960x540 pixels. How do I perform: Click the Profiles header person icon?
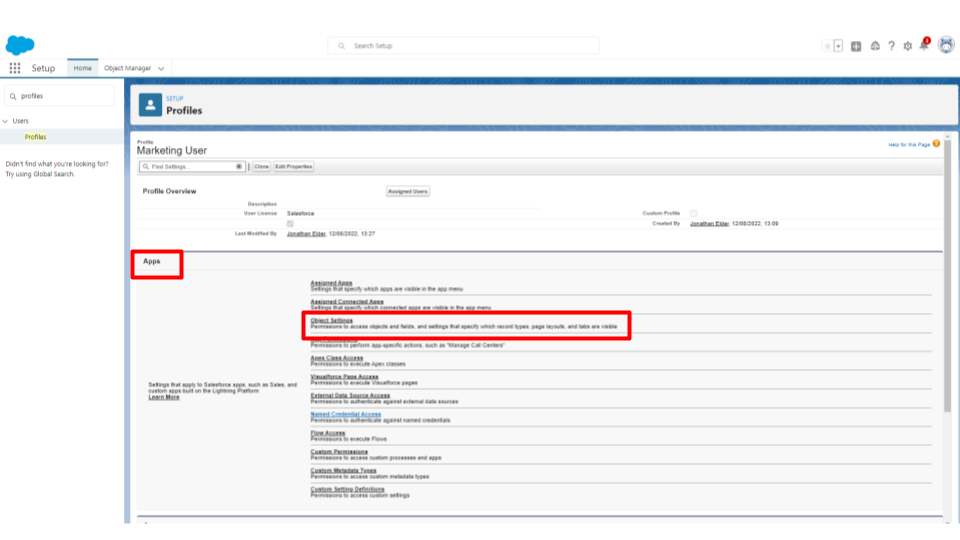coord(150,105)
